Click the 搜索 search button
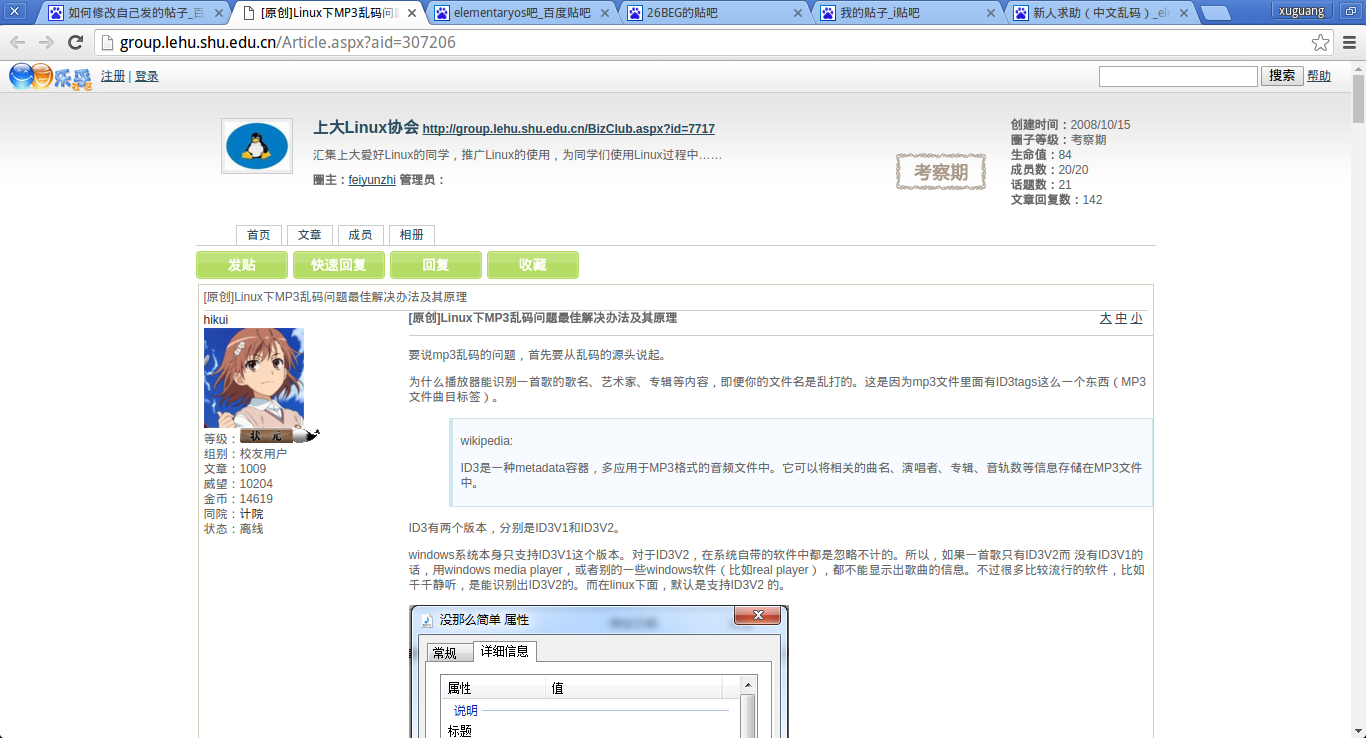 1282,76
